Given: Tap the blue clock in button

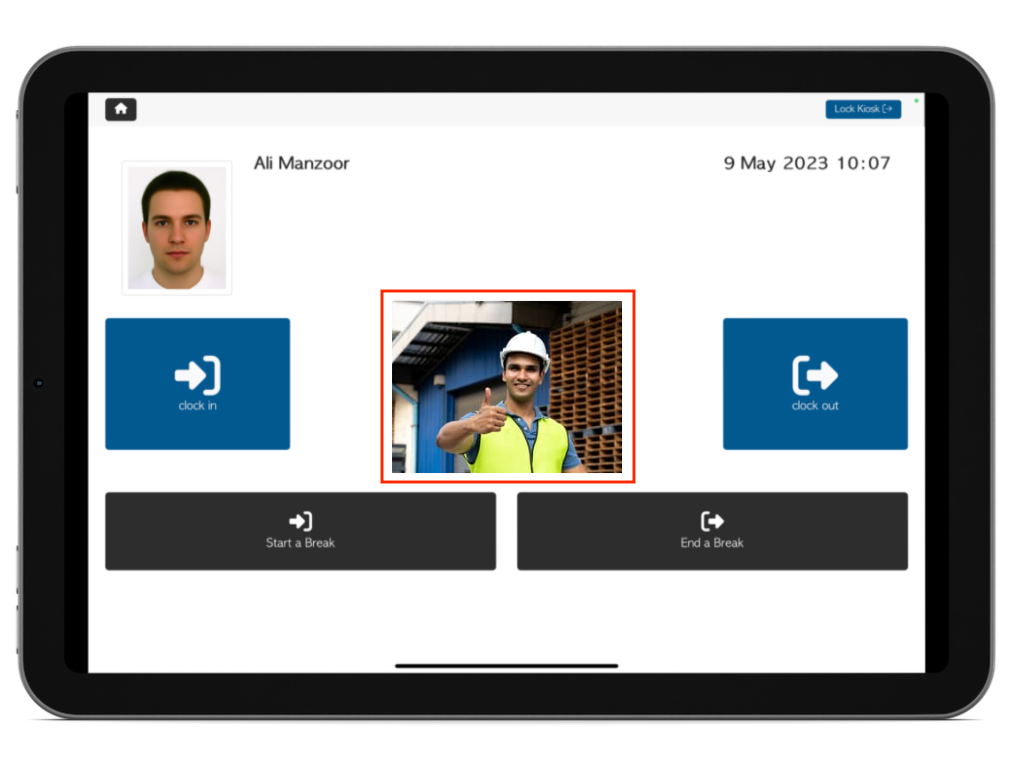Looking at the screenshot, I should (x=197, y=384).
